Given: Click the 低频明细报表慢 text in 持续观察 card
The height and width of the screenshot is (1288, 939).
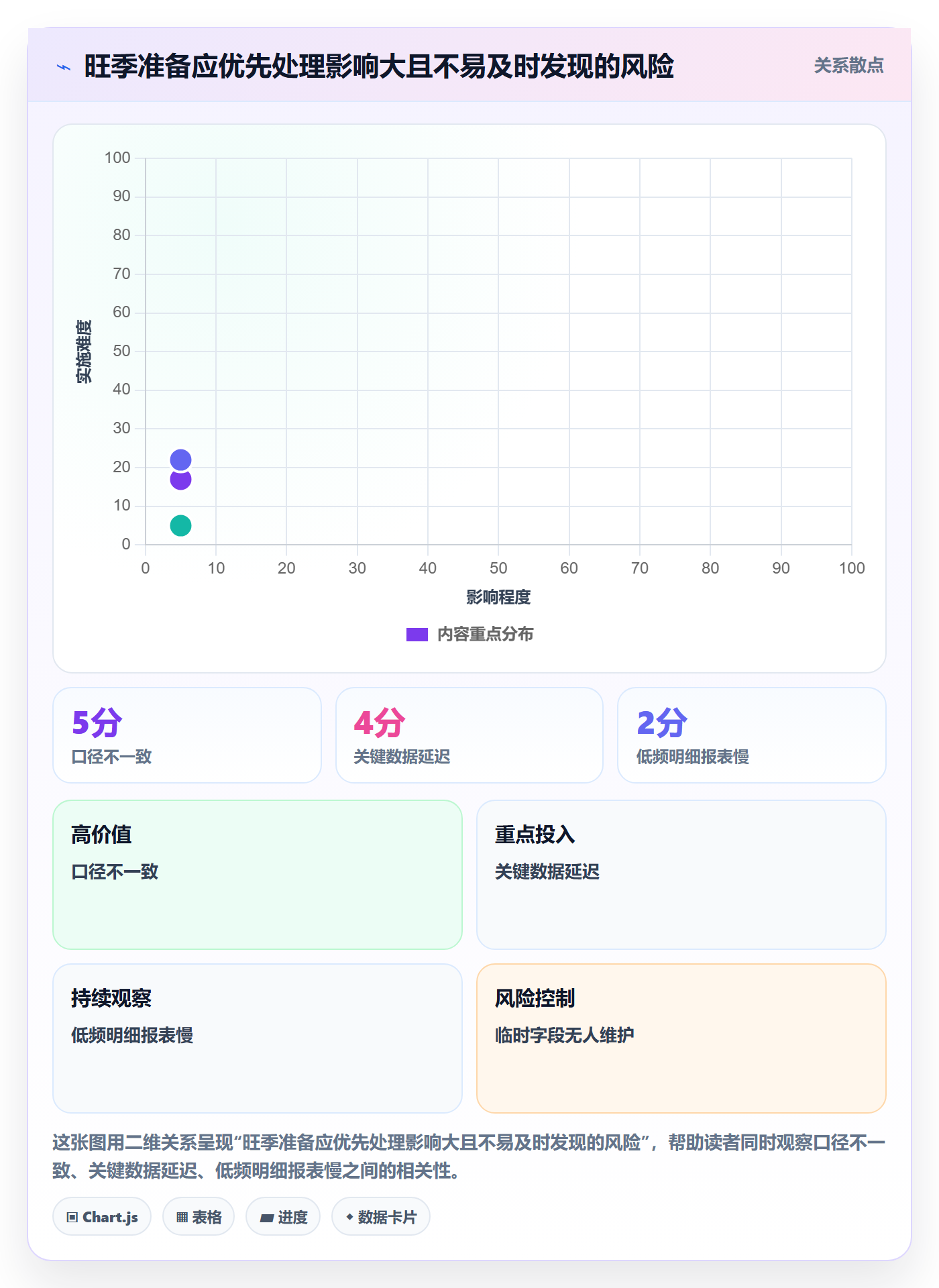Looking at the screenshot, I should [132, 1035].
